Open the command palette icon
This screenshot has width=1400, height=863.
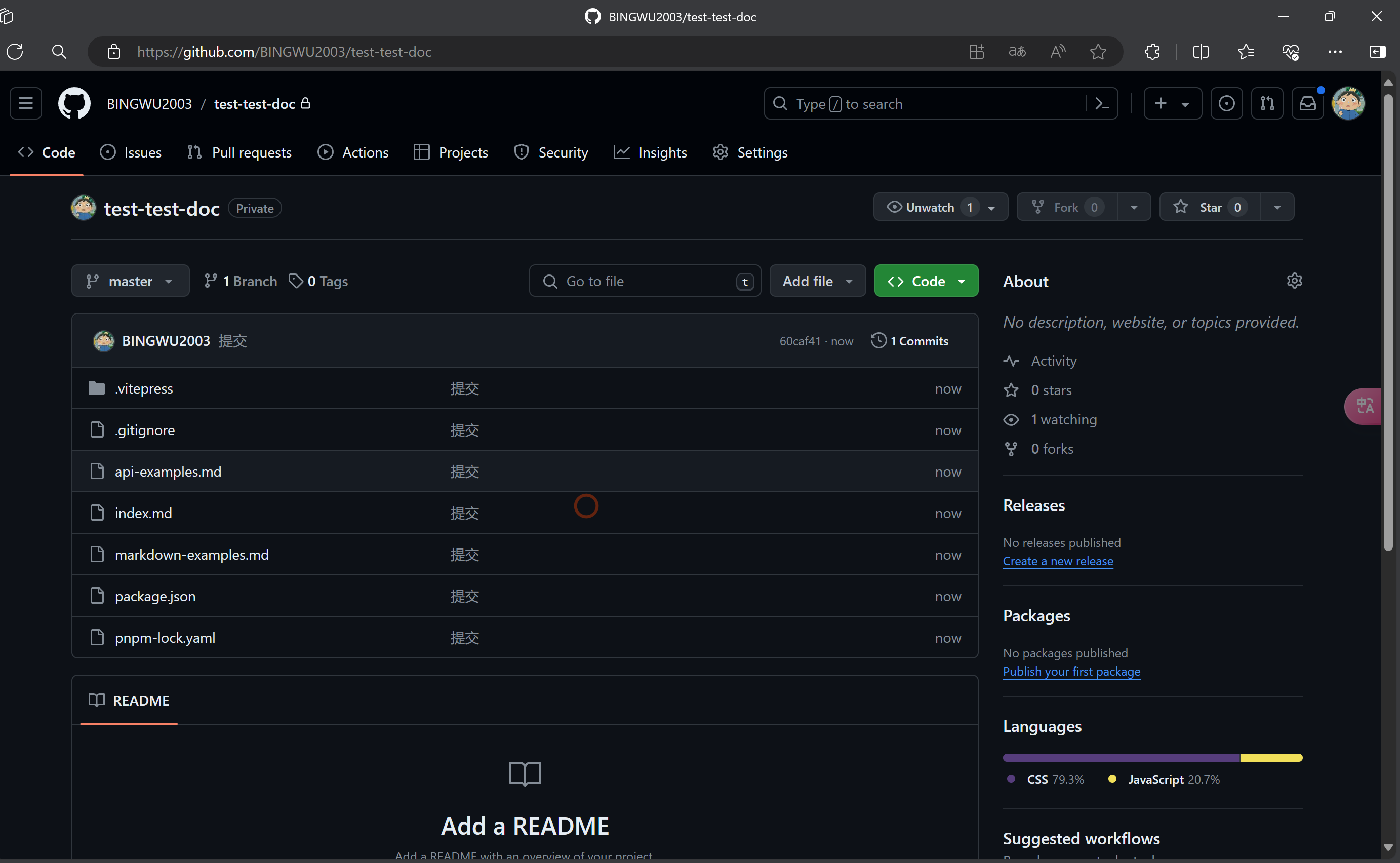point(1102,103)
